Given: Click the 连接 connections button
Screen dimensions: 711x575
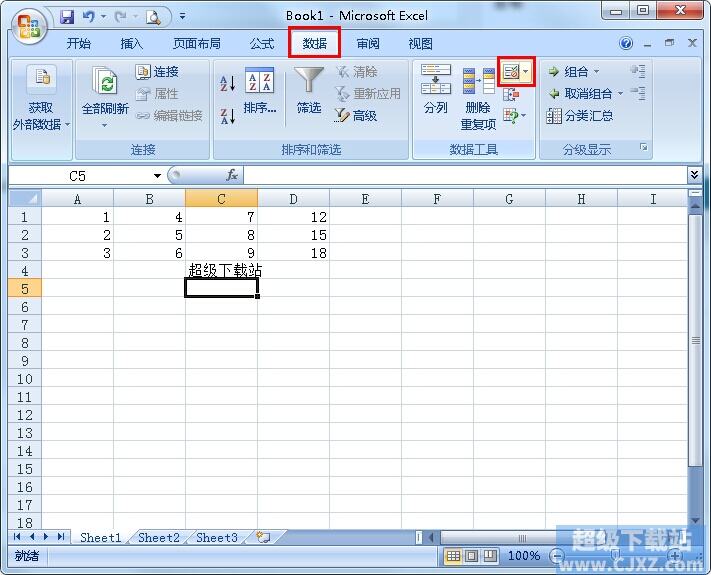Looking at the screenshot, I should 157,72.
